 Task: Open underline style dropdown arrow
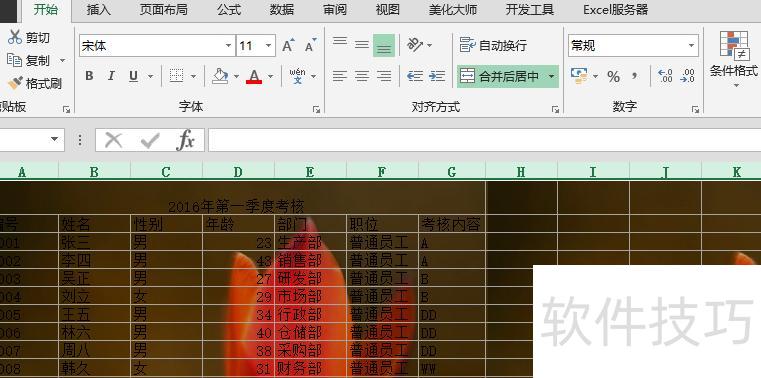click(x=150, y=77)
